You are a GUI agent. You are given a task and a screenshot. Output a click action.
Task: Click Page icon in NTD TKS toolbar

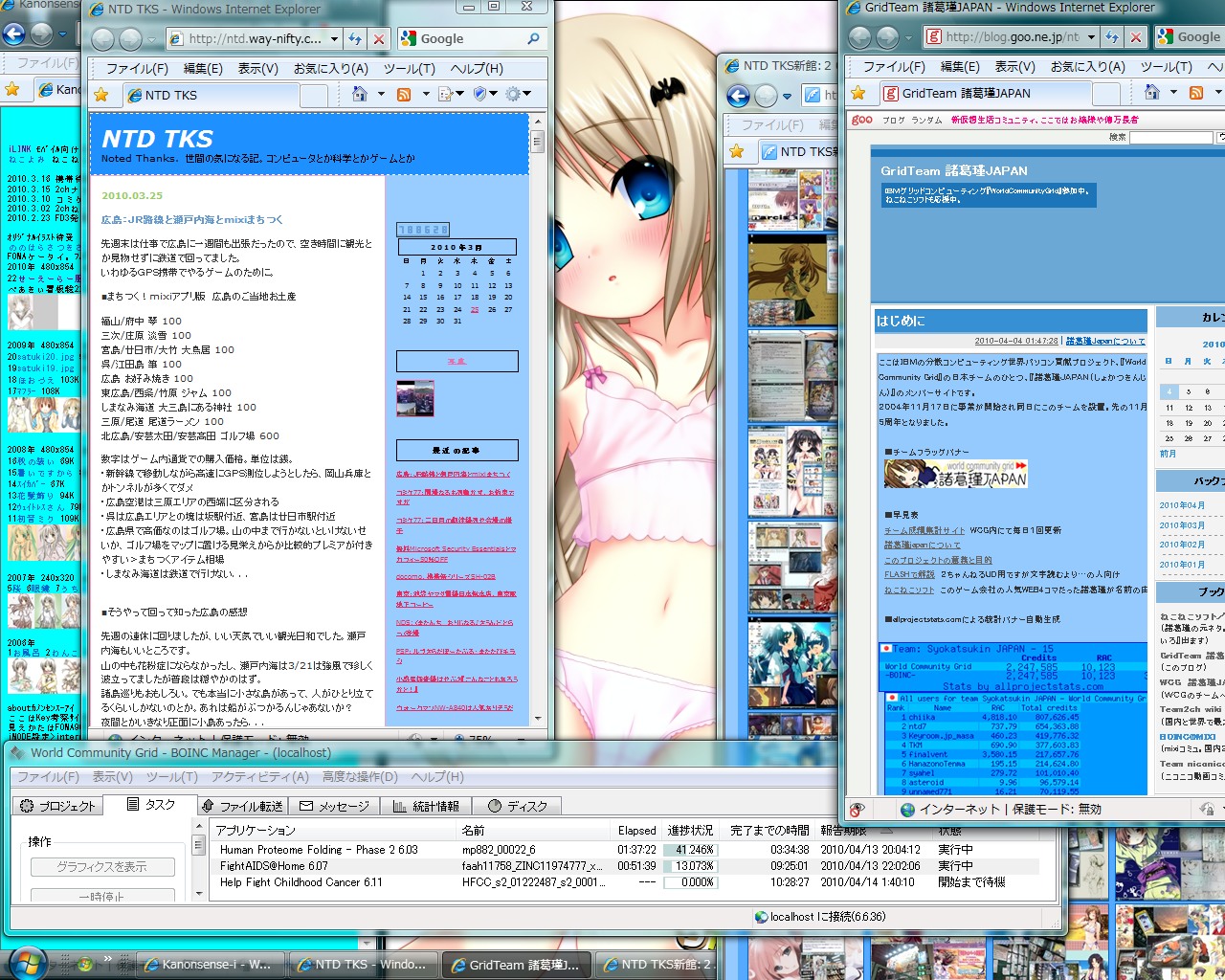tap(445, 94)
